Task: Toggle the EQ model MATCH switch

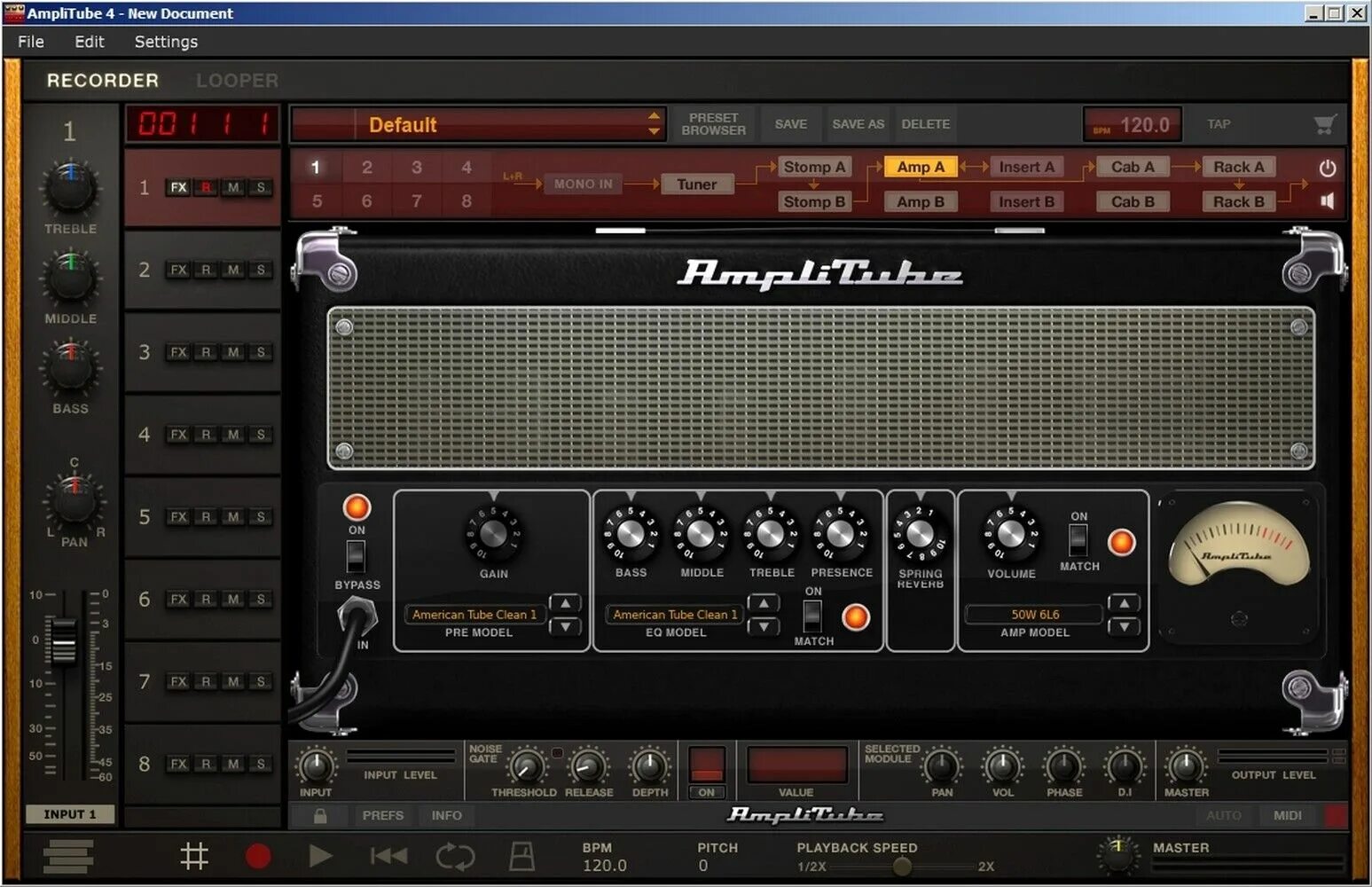Action: [811, 616]
